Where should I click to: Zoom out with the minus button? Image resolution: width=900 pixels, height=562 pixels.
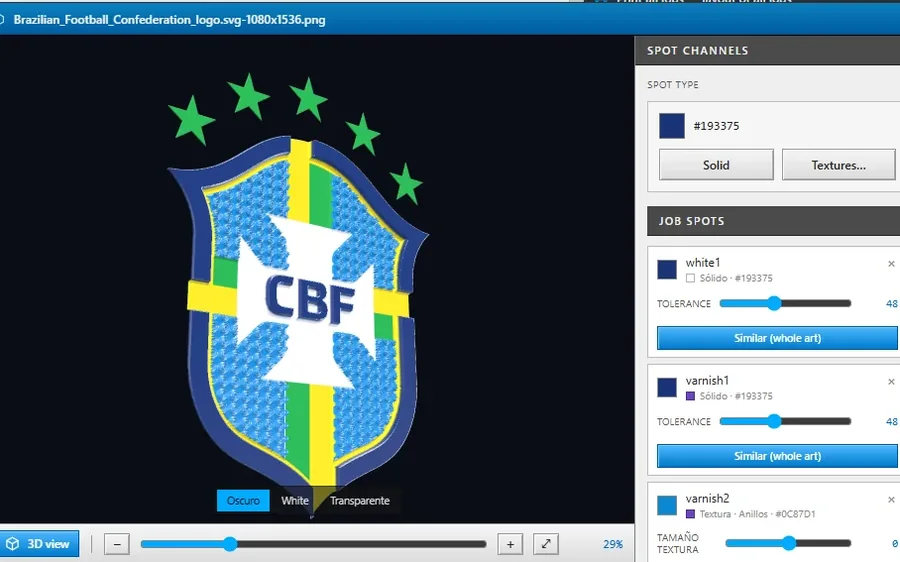(117, 544)
